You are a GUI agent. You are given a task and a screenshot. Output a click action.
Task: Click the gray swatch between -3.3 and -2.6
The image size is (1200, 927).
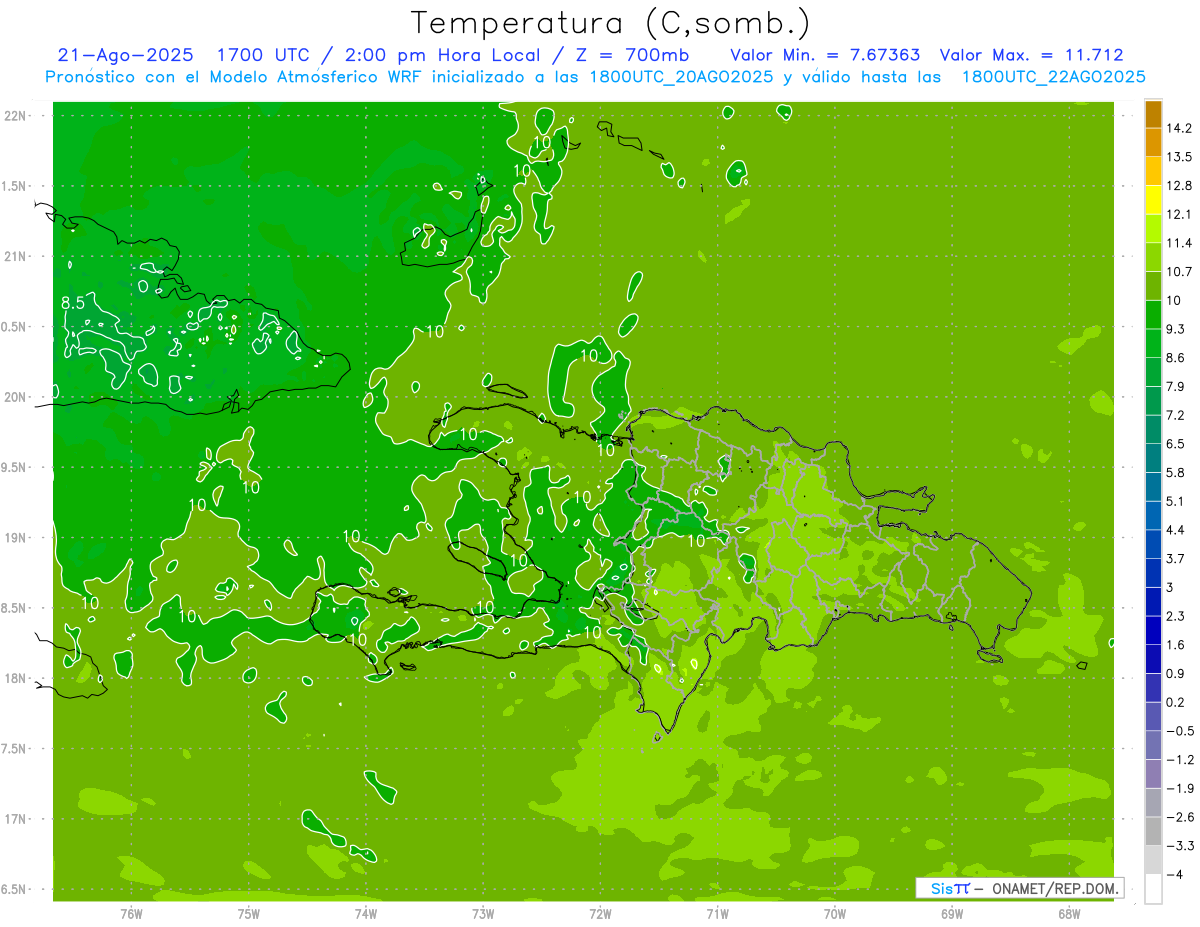click(1153, 832)
